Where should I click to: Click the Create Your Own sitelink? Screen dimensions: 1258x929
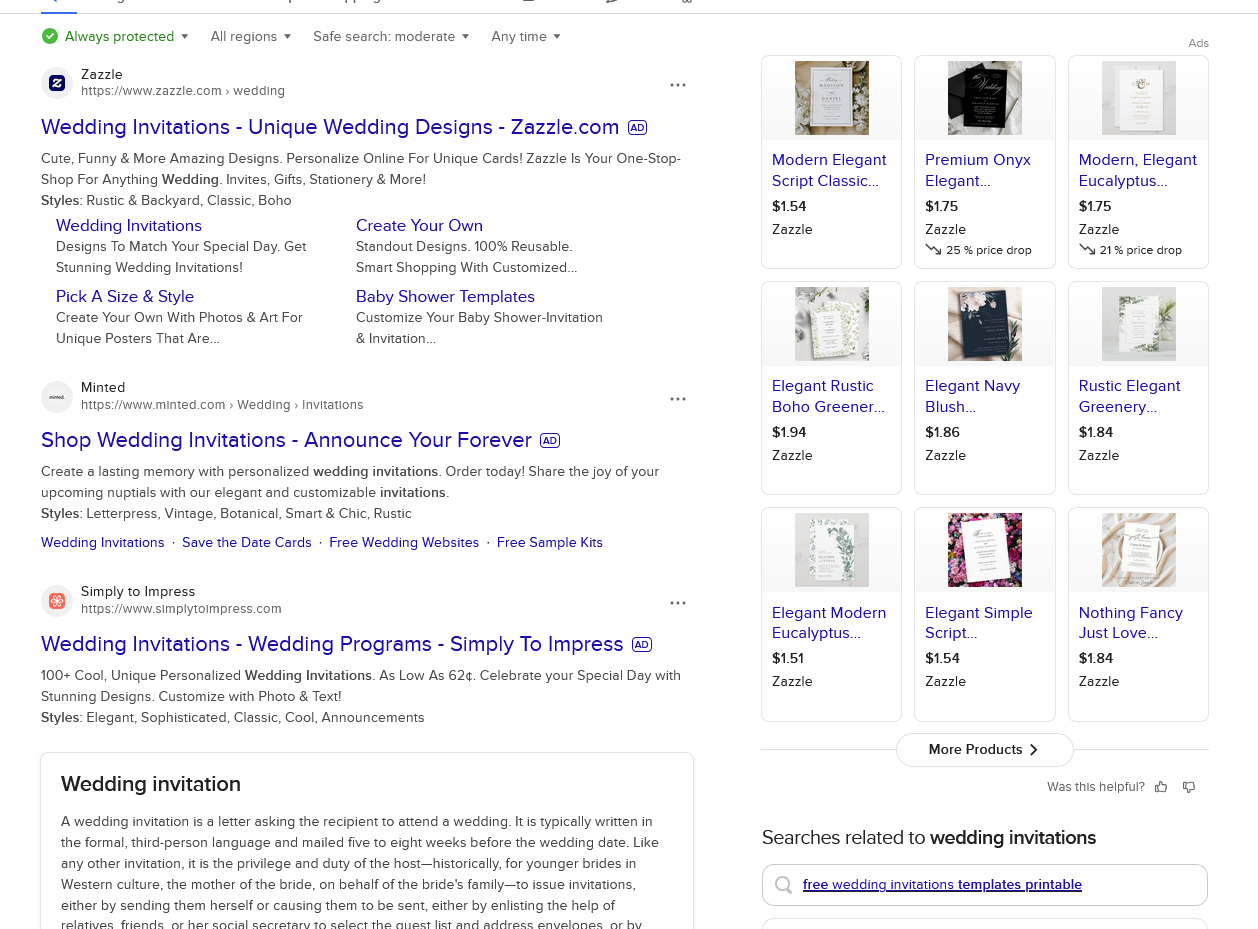coord(419,226)
